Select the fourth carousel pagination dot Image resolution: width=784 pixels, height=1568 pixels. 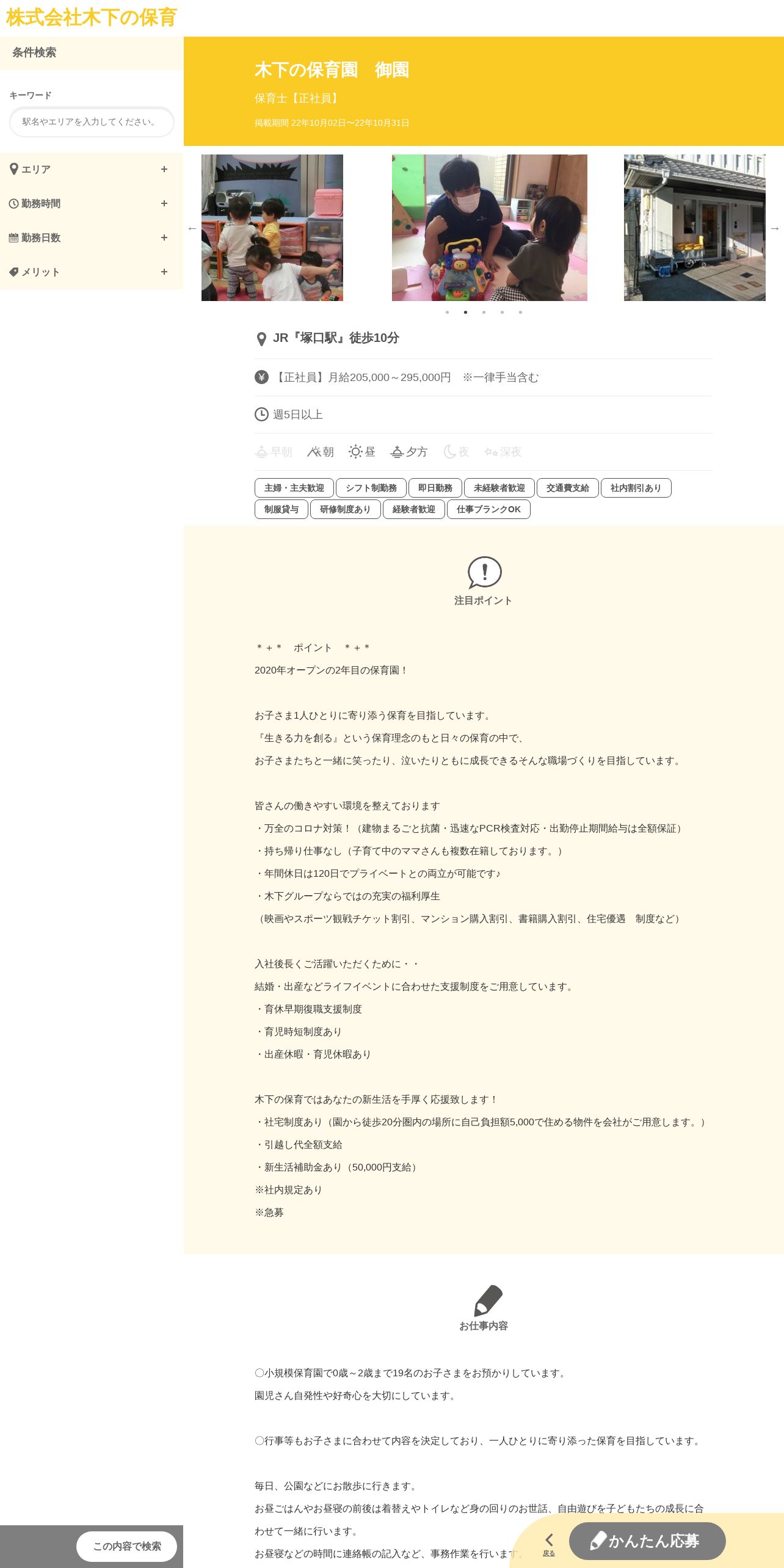(503, 312)
